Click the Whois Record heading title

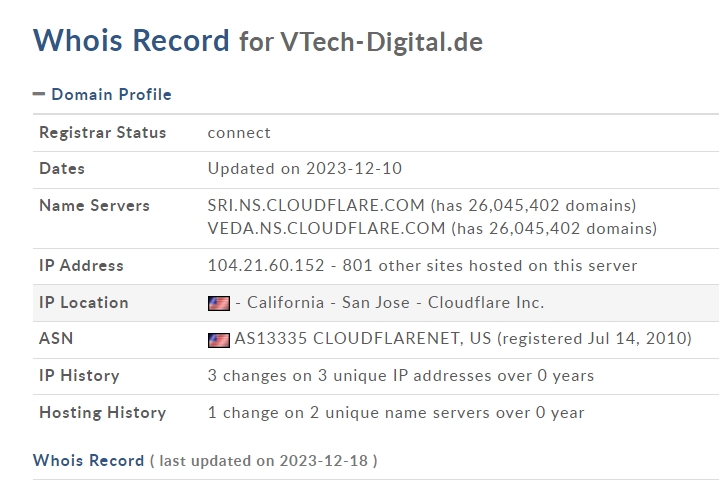point(131,40)
